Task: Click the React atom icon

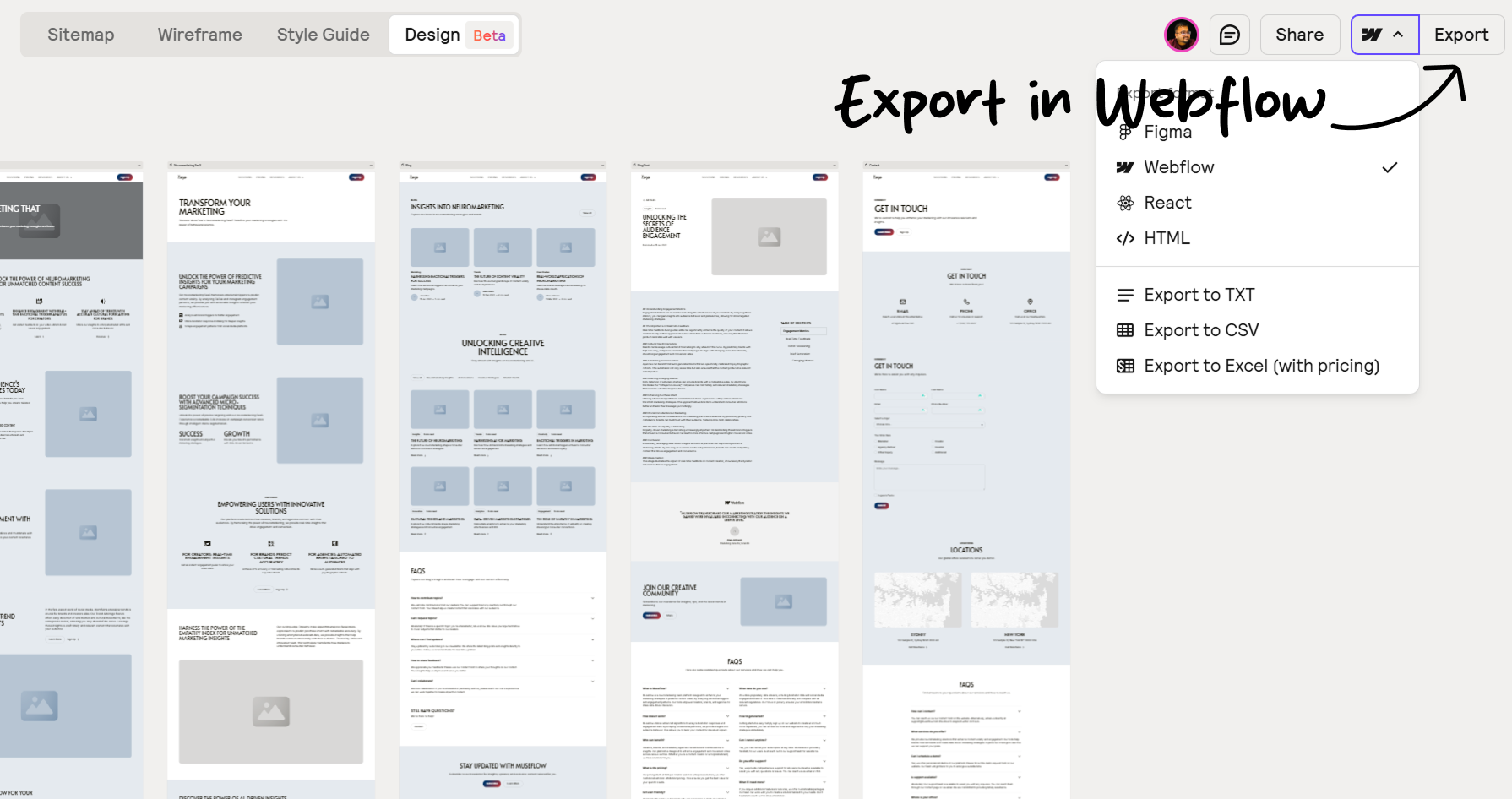Action: tap(1125, 203)
